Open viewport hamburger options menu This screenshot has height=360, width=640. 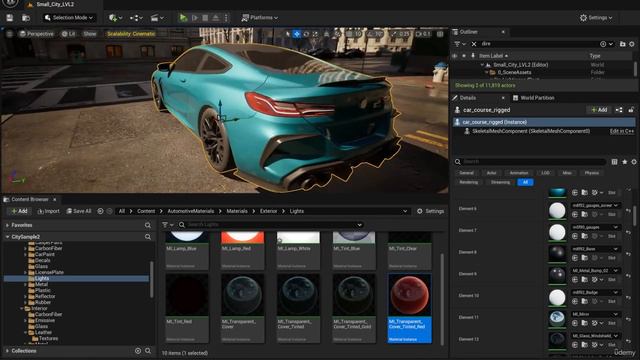point(9,34)
